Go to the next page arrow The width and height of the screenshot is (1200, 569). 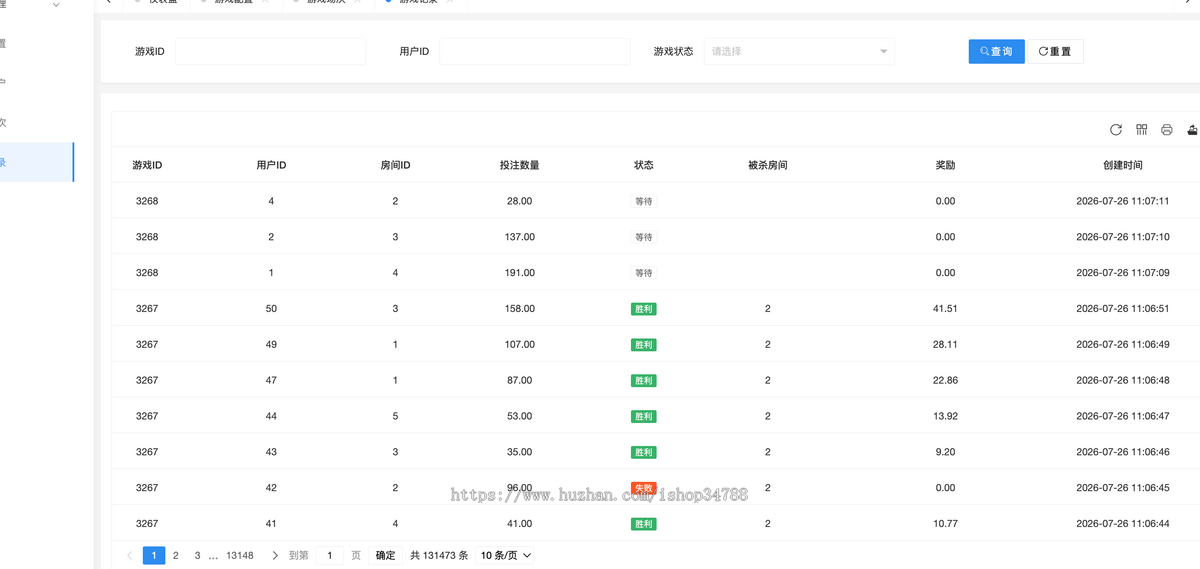[275, 555]
